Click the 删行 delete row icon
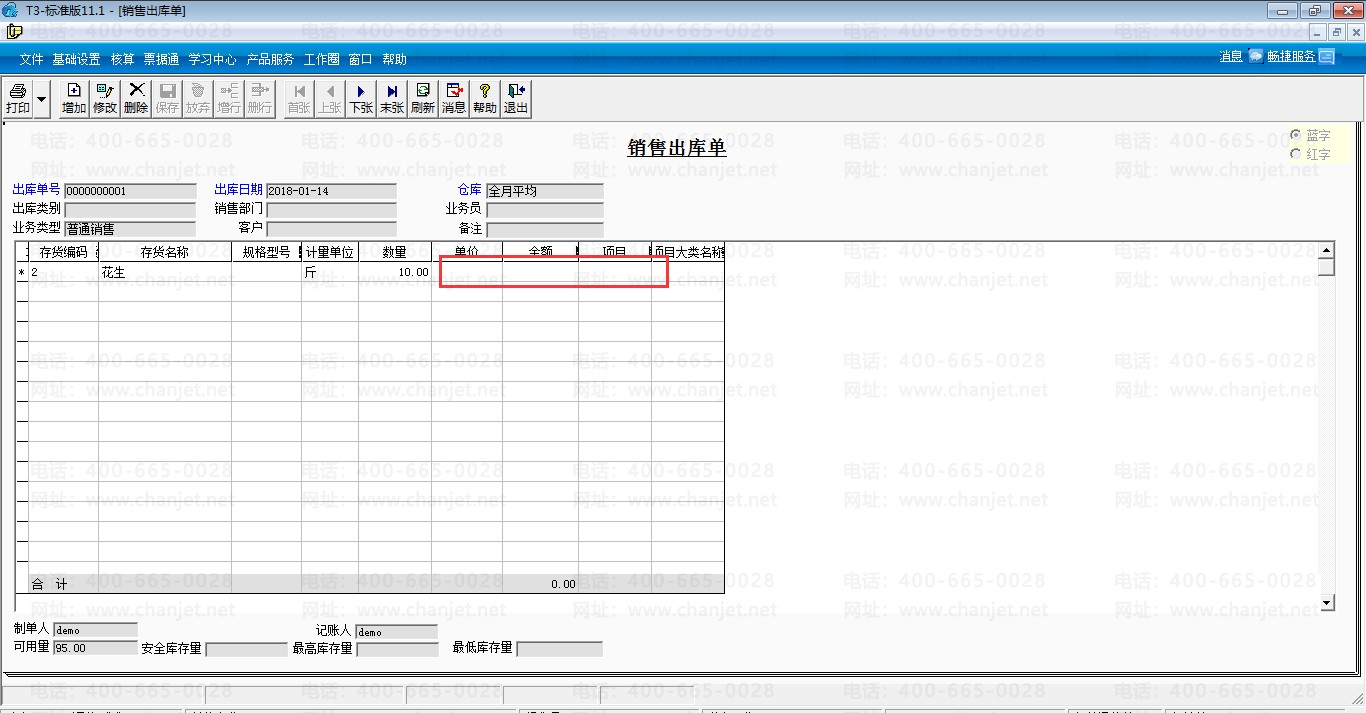 [260, 98]
